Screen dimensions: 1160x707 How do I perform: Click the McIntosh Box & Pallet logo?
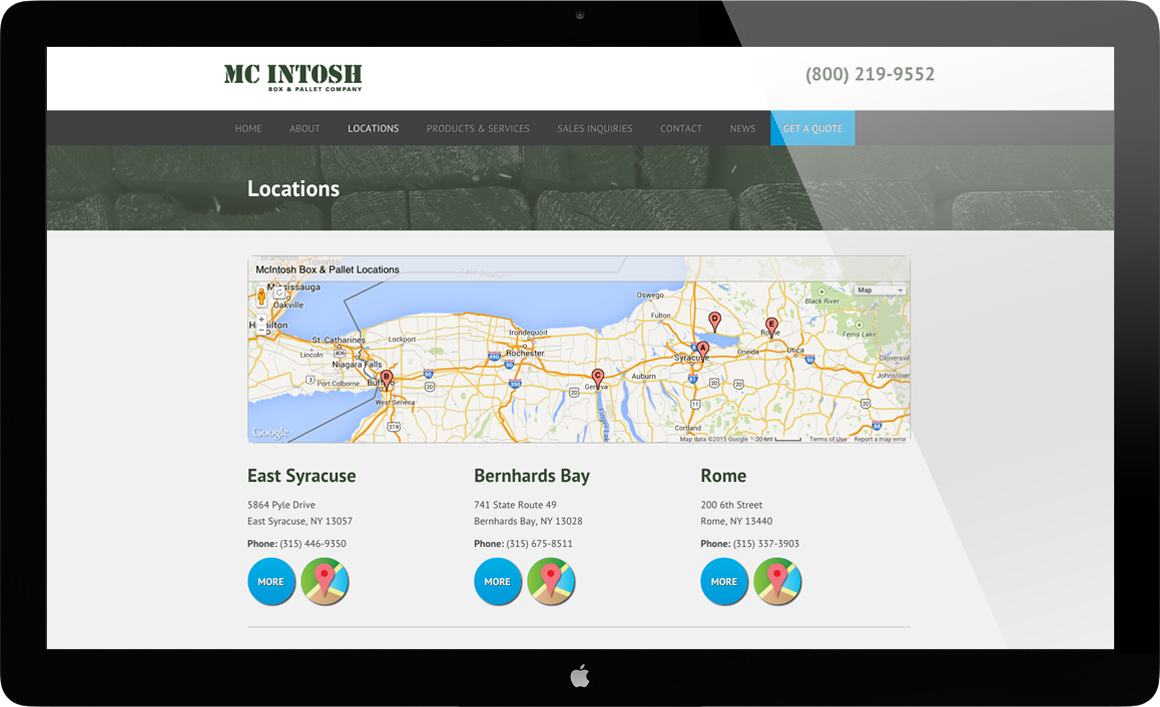click(293, 77)
